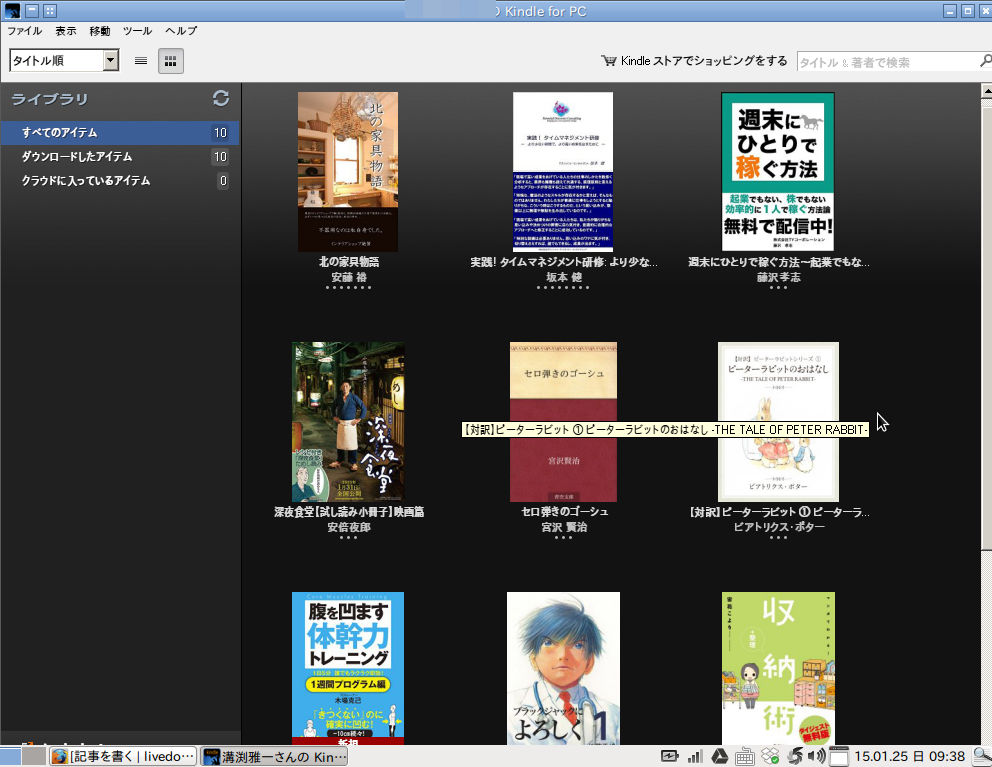Click the shopping cart icon

click(608, 61)
